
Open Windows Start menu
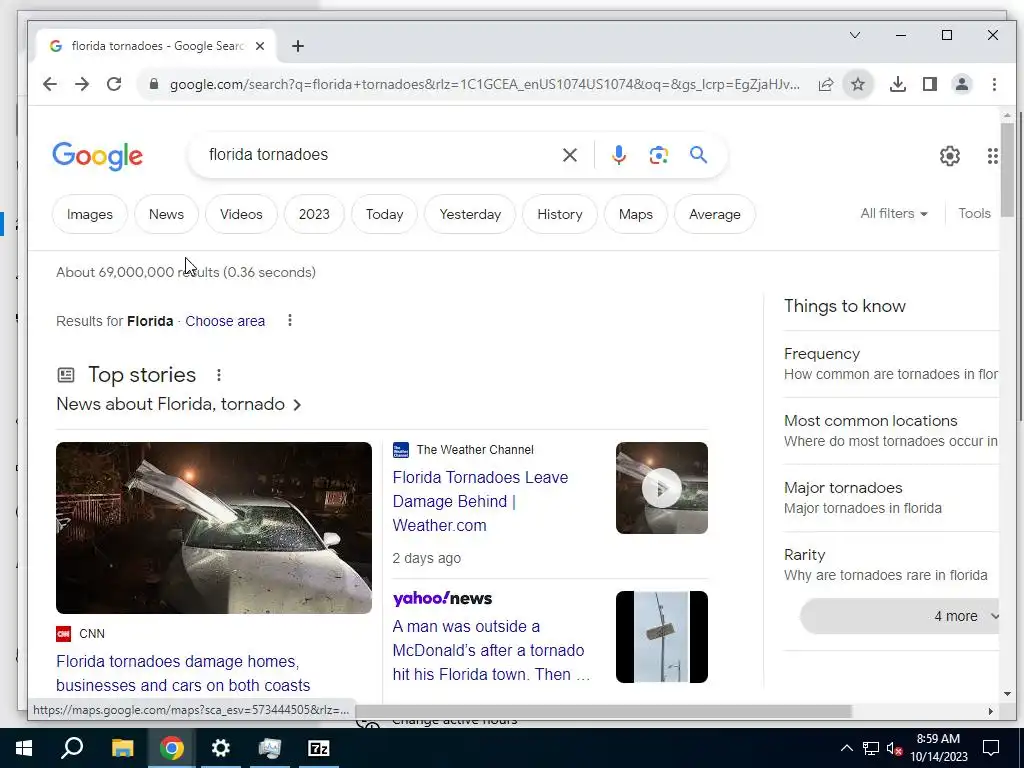click(24, 748)
